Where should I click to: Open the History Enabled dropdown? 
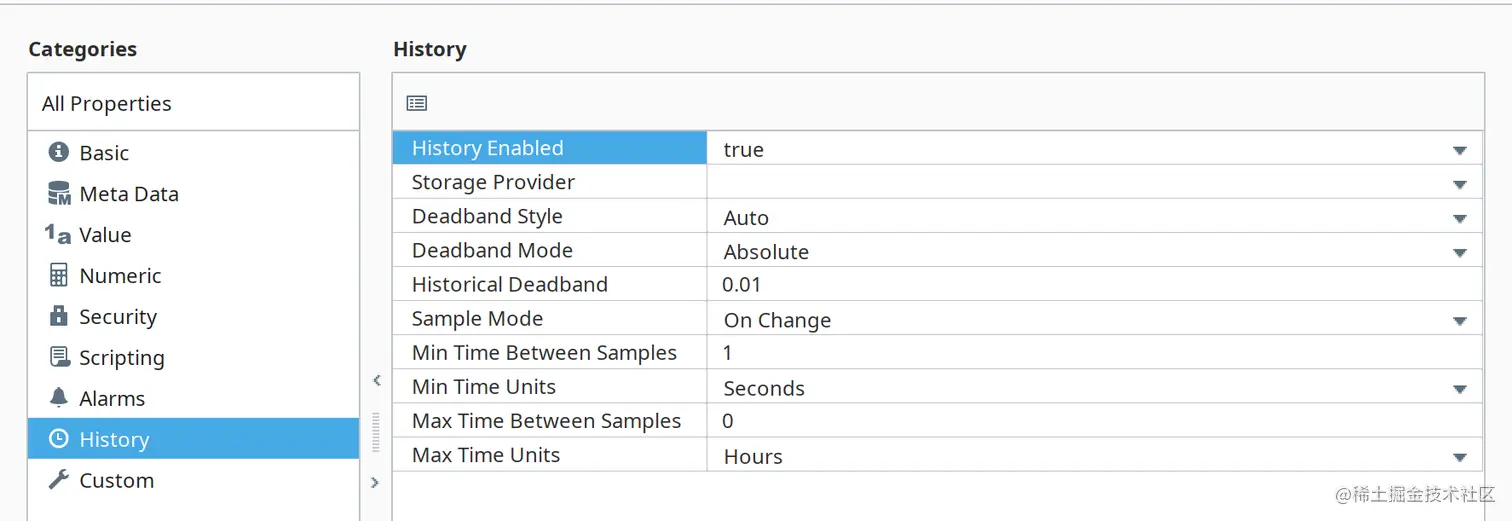tap(1459, 150)
